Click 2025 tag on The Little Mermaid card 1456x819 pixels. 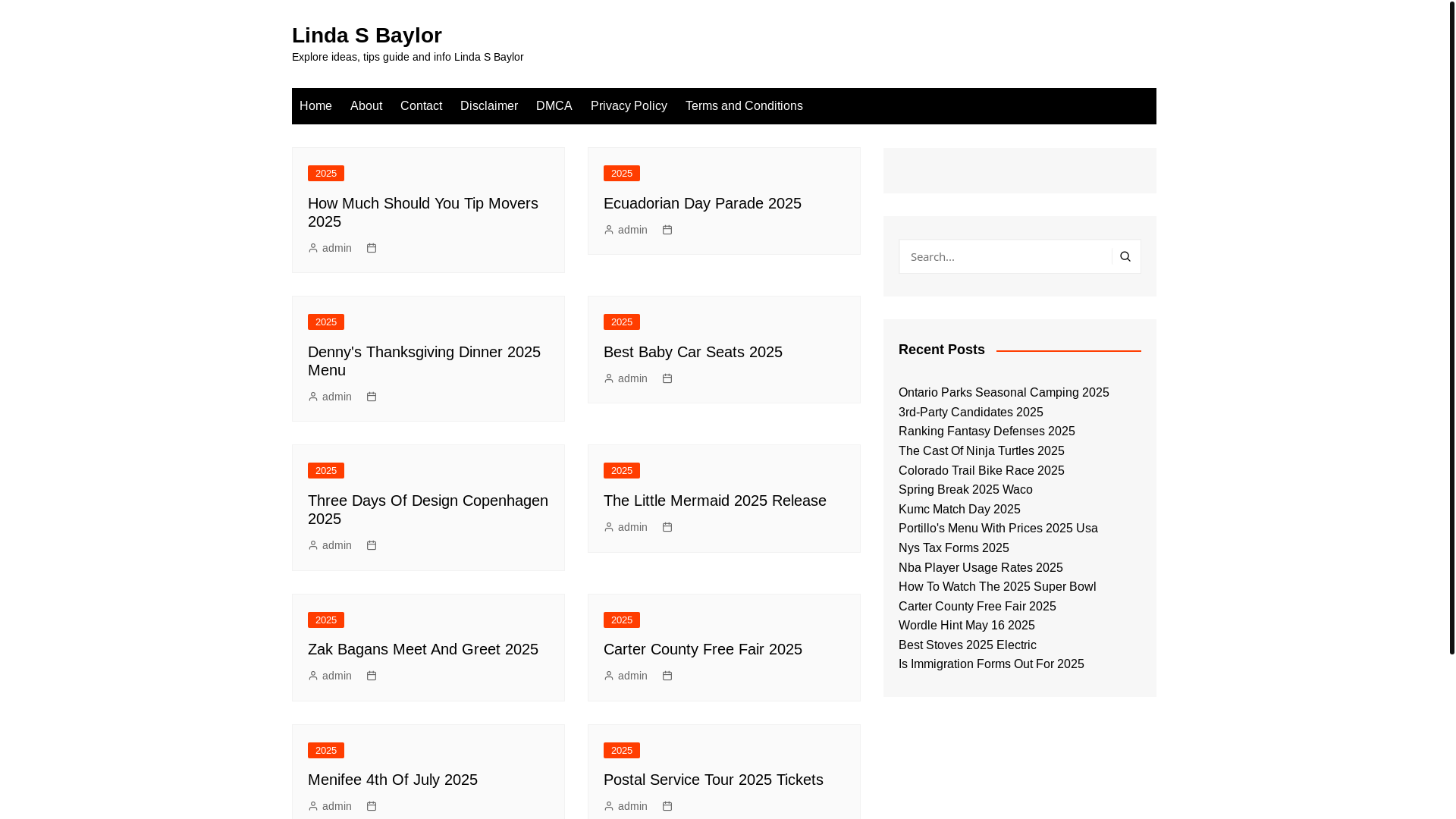622,471
